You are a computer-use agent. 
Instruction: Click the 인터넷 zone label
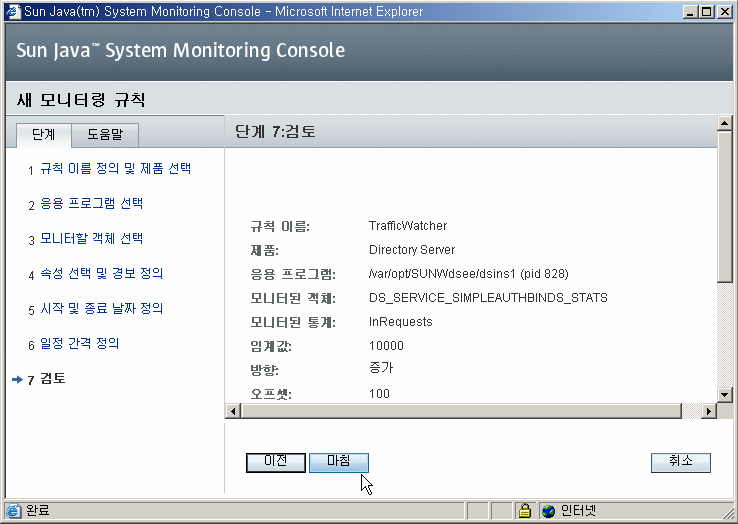click(578, 511)
